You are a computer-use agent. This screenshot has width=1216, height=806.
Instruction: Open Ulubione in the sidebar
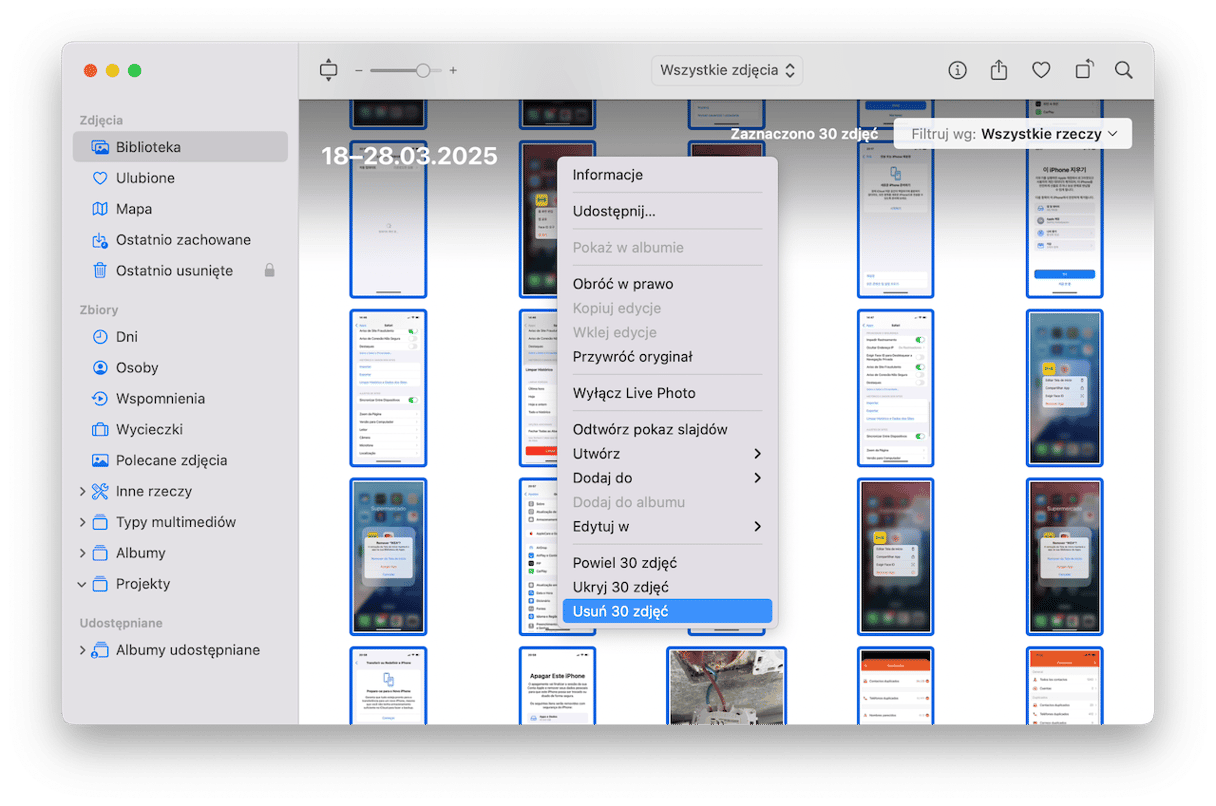(x=145, y=178)
